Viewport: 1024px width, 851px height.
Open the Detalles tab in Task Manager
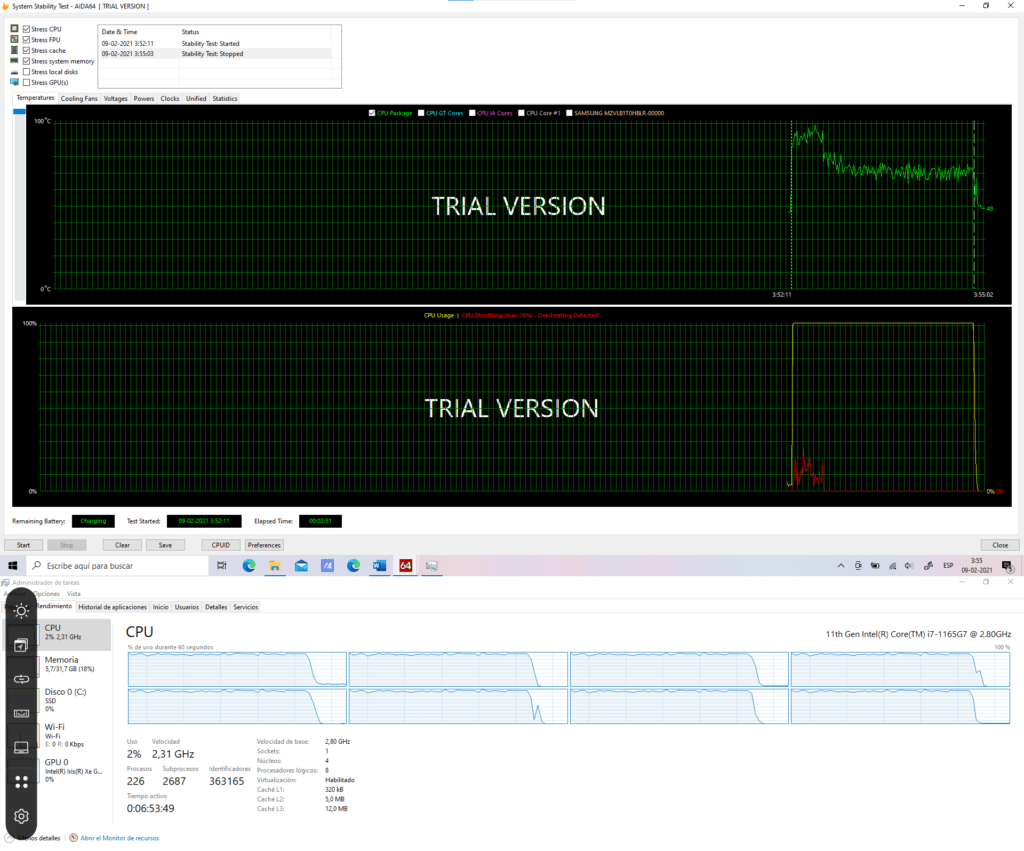pyautogui.click(x=216, y=607)
